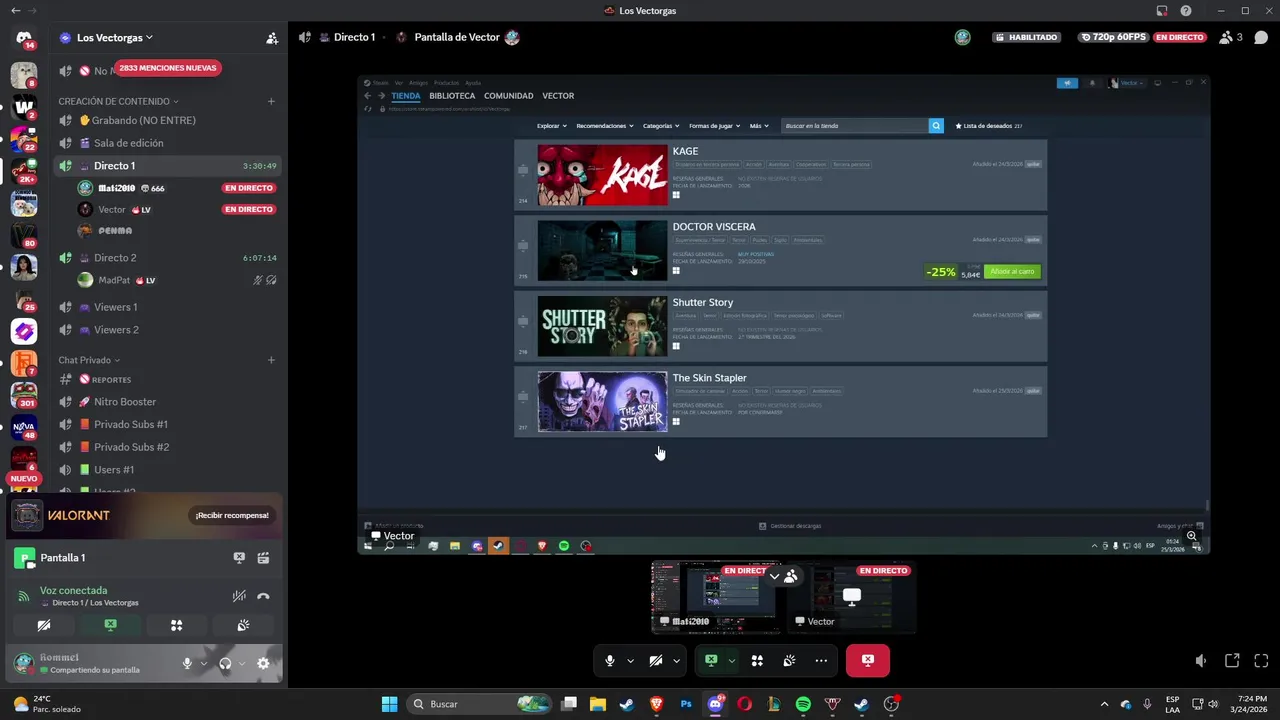Viewport: 1280px width, 720px height.
Task: Open the NOVA server icon
Action: pos(24,427)
